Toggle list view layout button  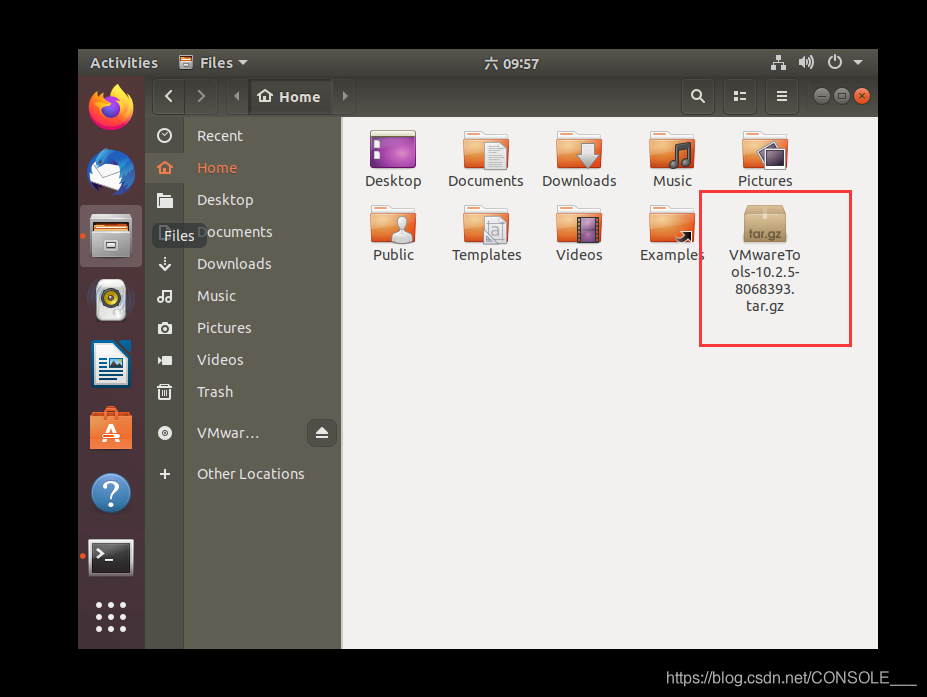(740, 96)
